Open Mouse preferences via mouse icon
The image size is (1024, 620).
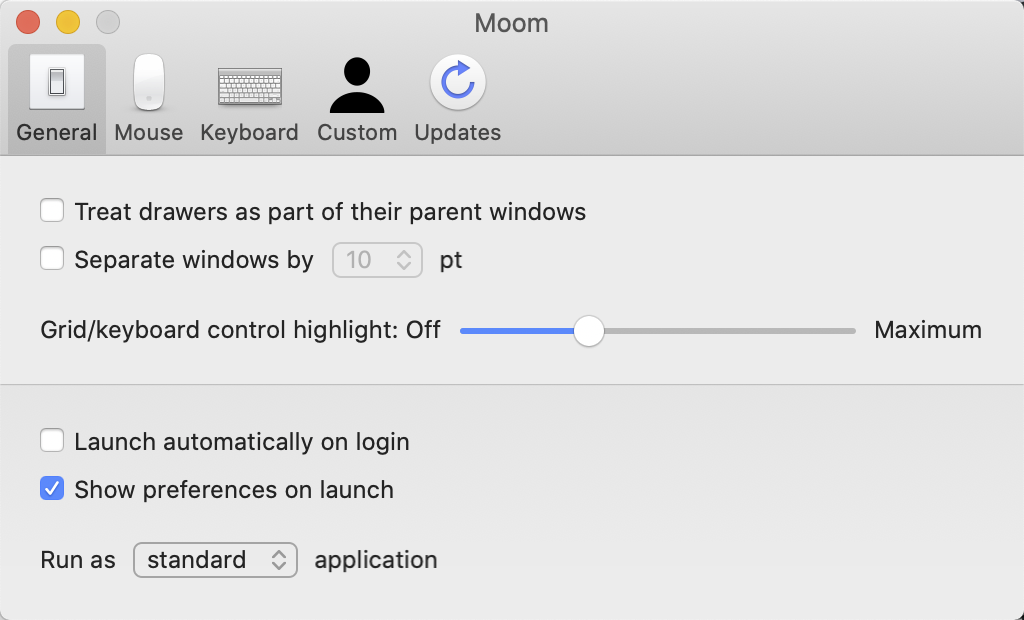[149, 82]
